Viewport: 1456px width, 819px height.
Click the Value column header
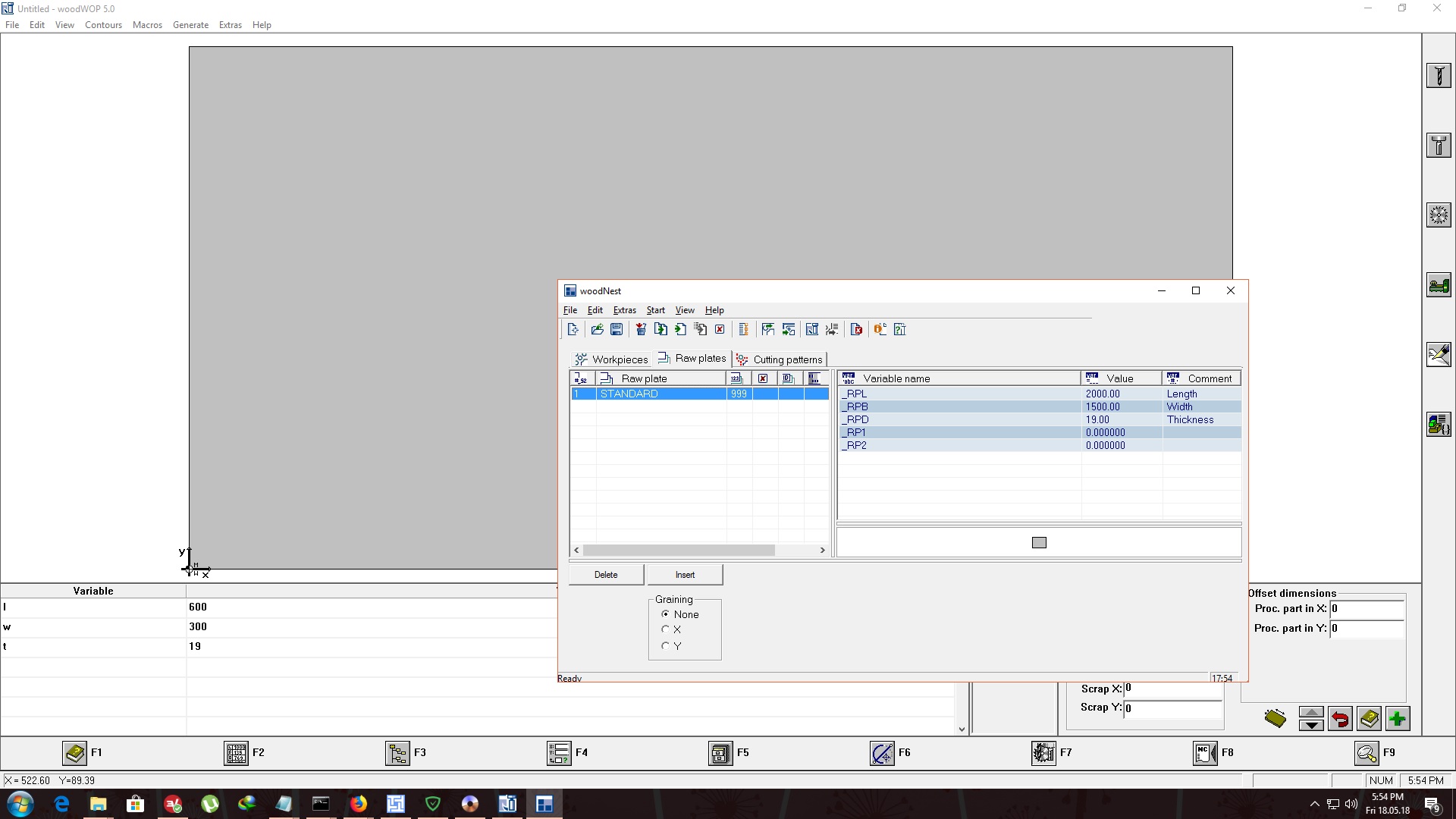1122,378
